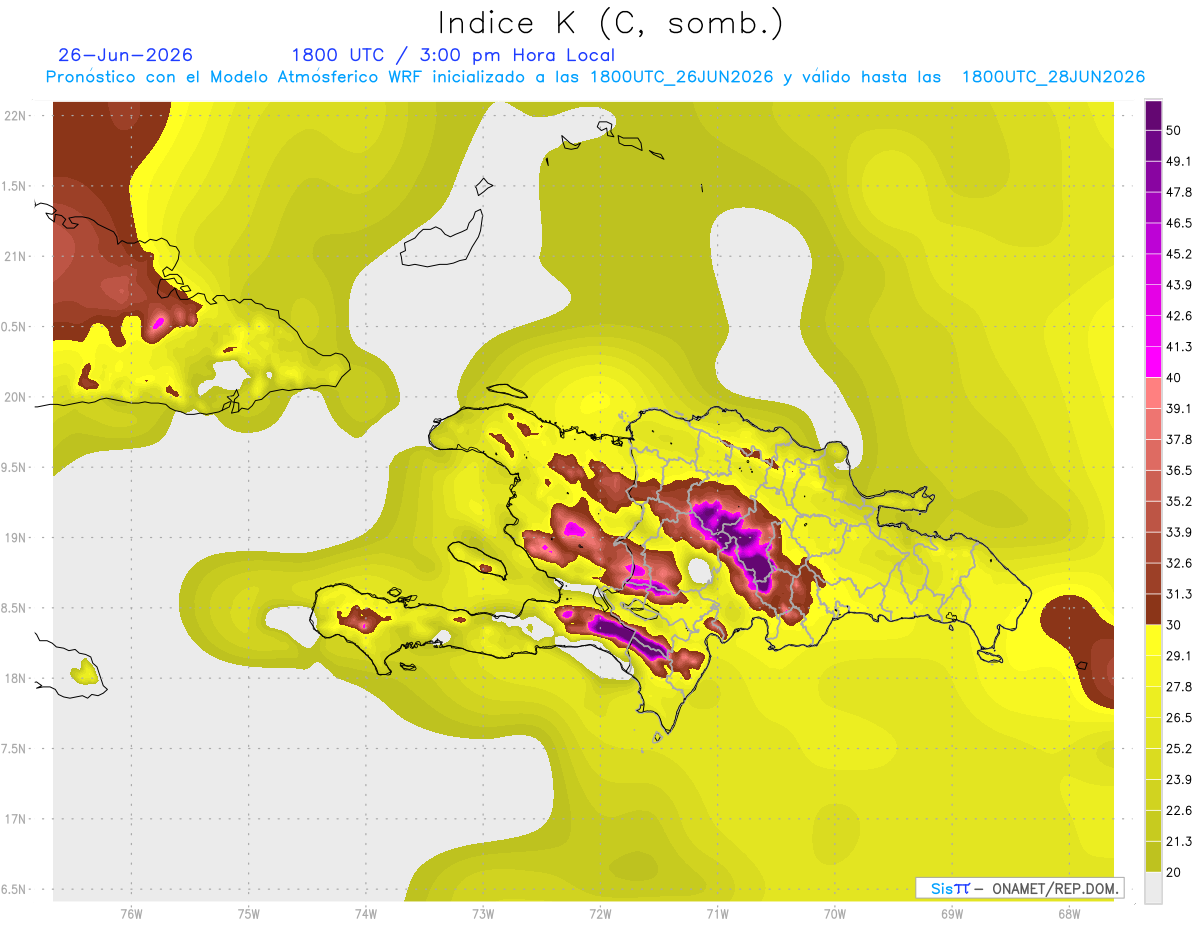Click the "20N" latitude label
The width and height of the screenshot is (1200, 927).
coord(16,397)
